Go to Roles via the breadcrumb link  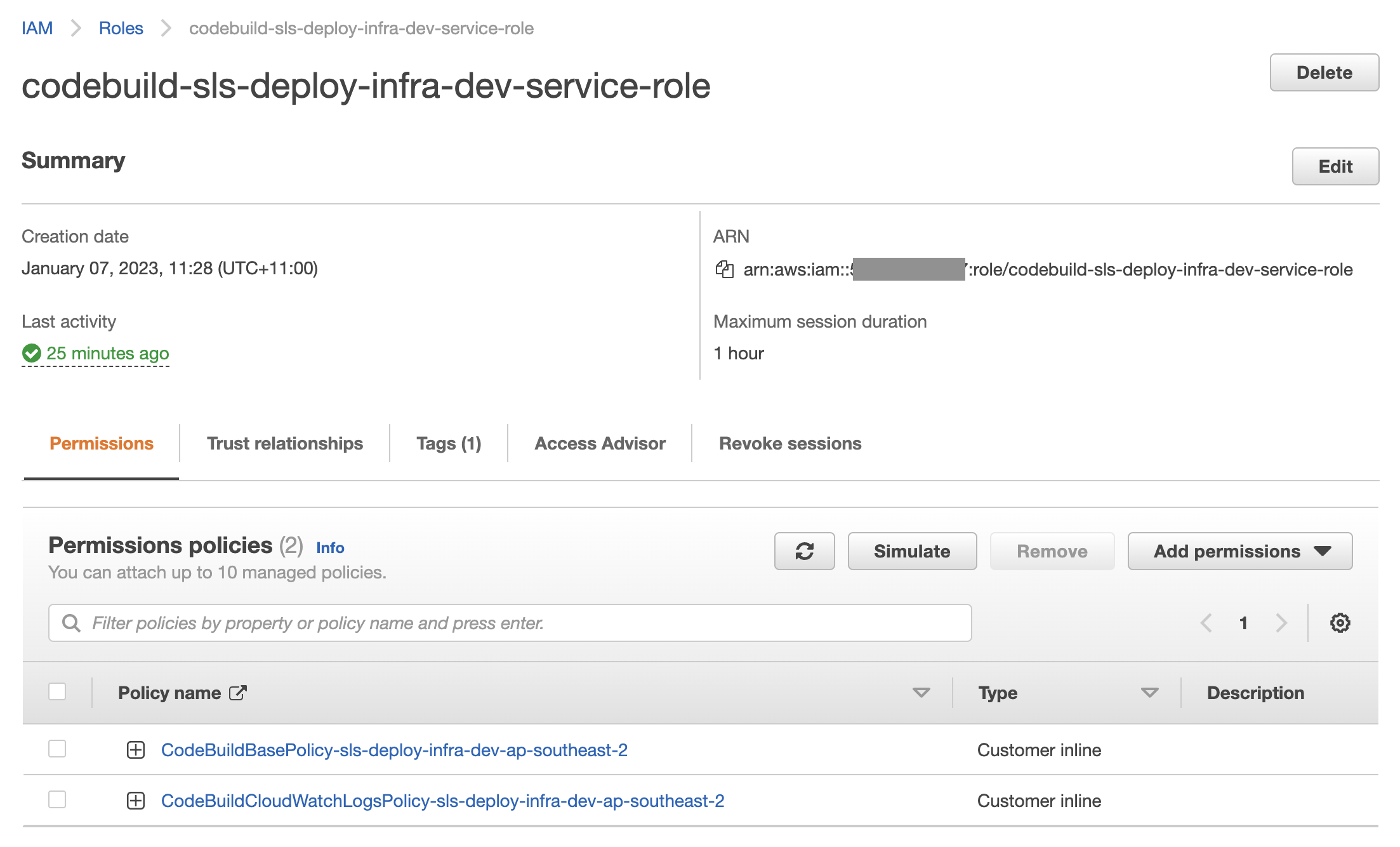coord(121,28)
